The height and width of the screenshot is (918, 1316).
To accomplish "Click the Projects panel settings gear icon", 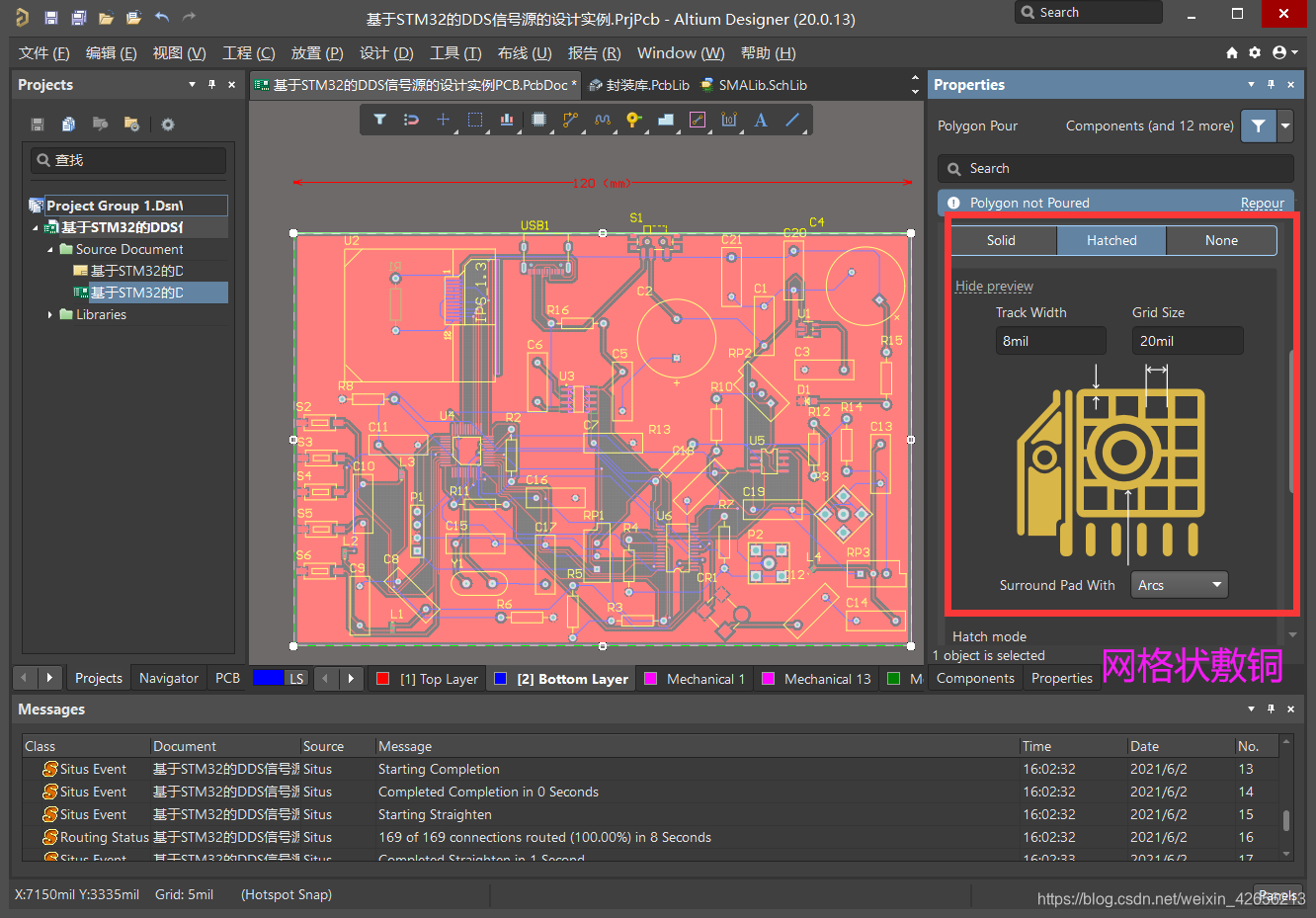I will 168,125.
